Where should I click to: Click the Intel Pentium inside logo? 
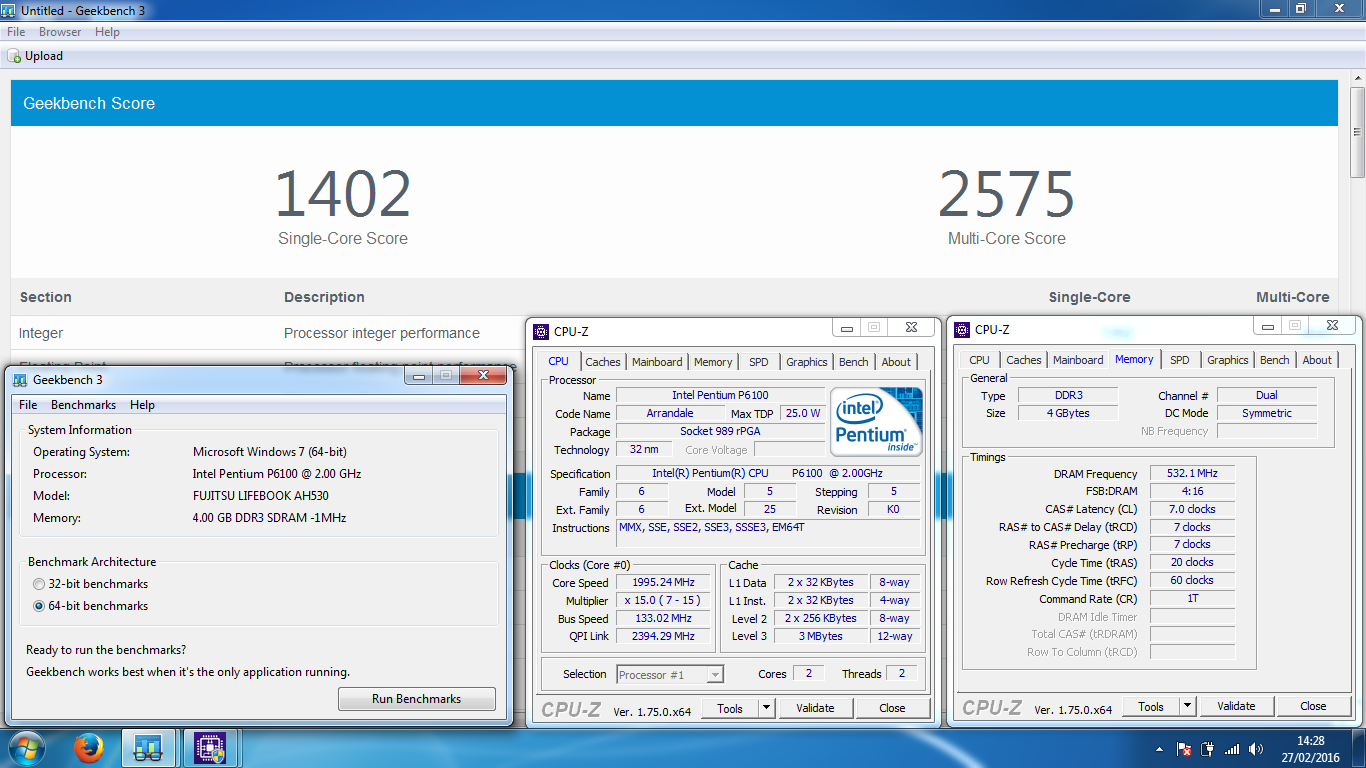877,421
